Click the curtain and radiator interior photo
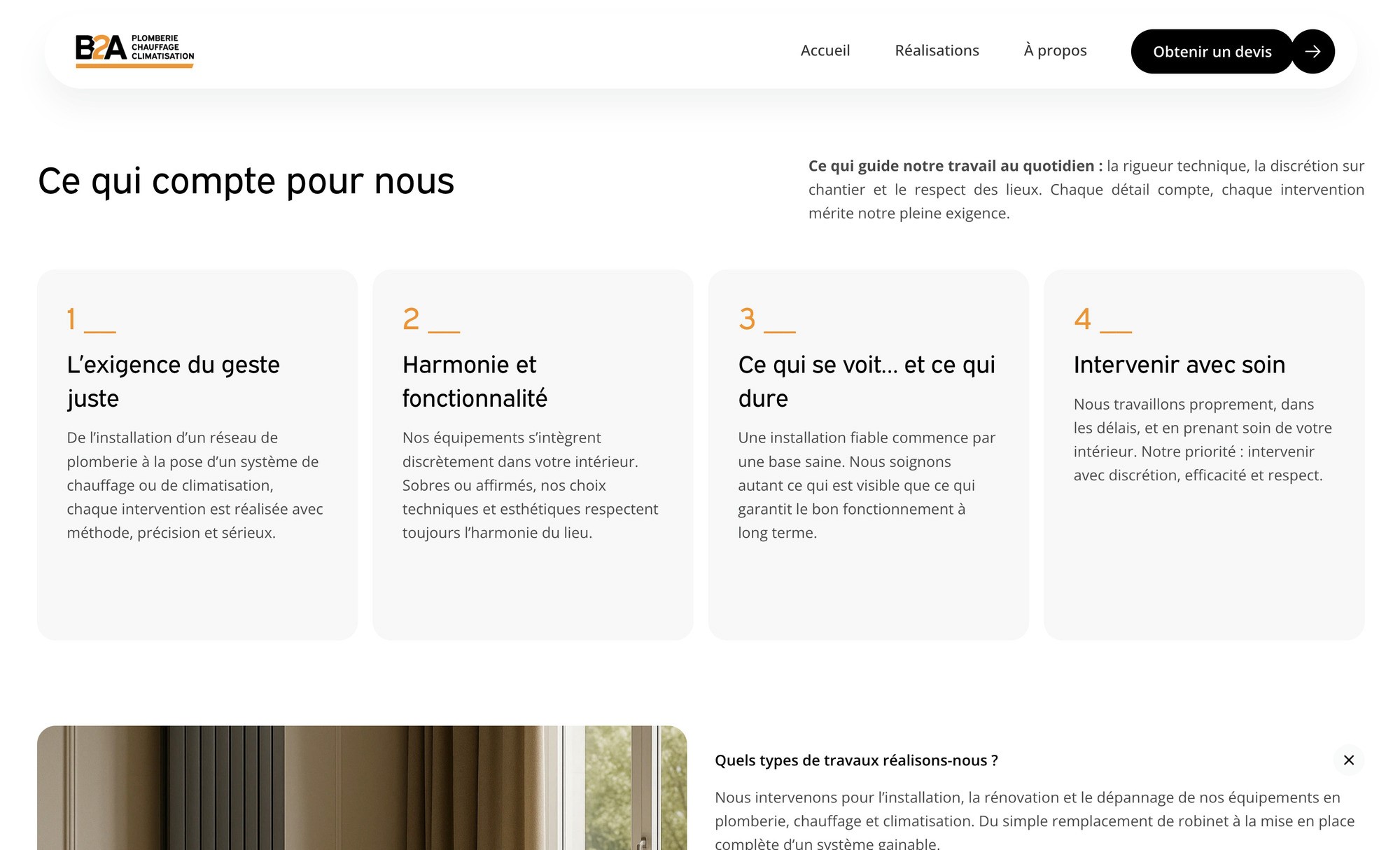 pos(361,788)
